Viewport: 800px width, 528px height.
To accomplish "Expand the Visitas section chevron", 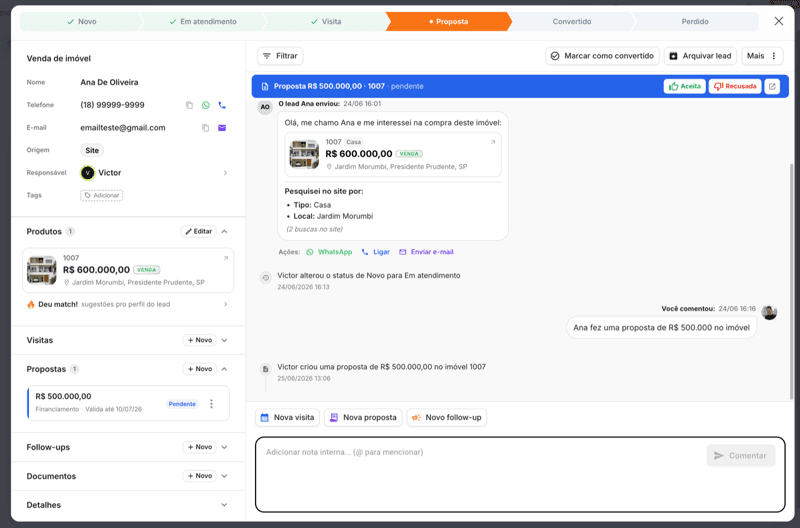I will [x=224, y=340].
